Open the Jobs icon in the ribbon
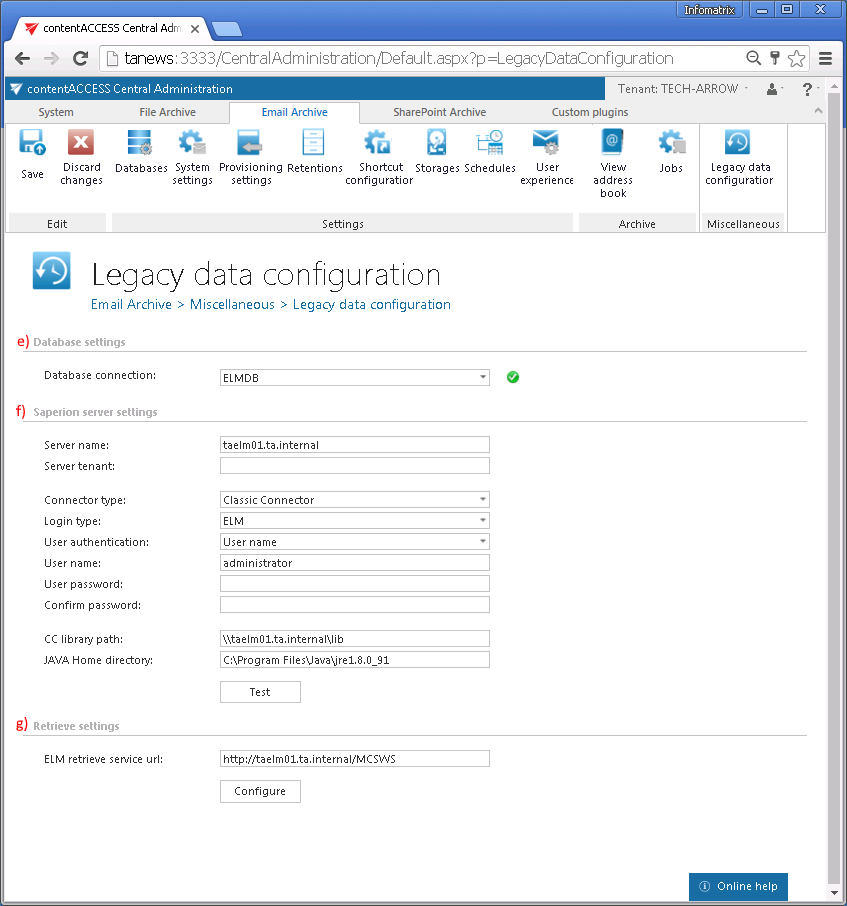The image size is (847, 906). click(x=671, y=143)
